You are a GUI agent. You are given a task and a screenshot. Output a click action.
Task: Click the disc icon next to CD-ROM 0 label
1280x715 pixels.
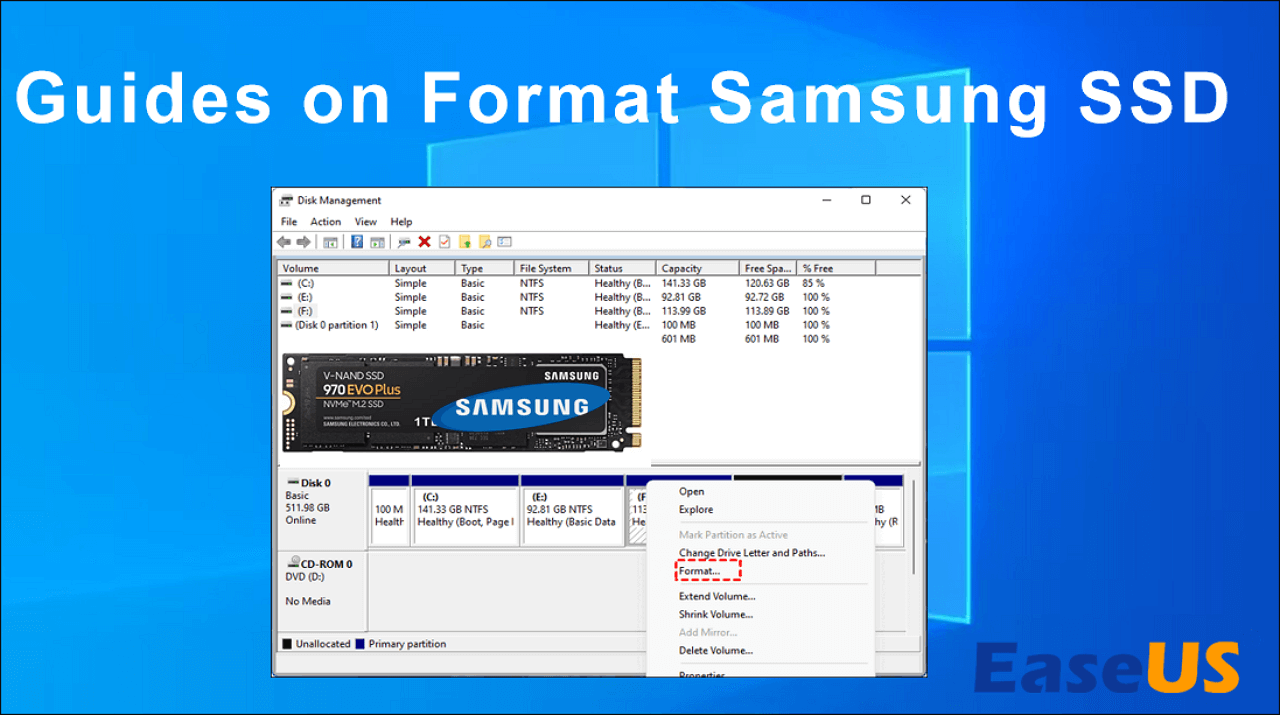(x=293, y=564)
